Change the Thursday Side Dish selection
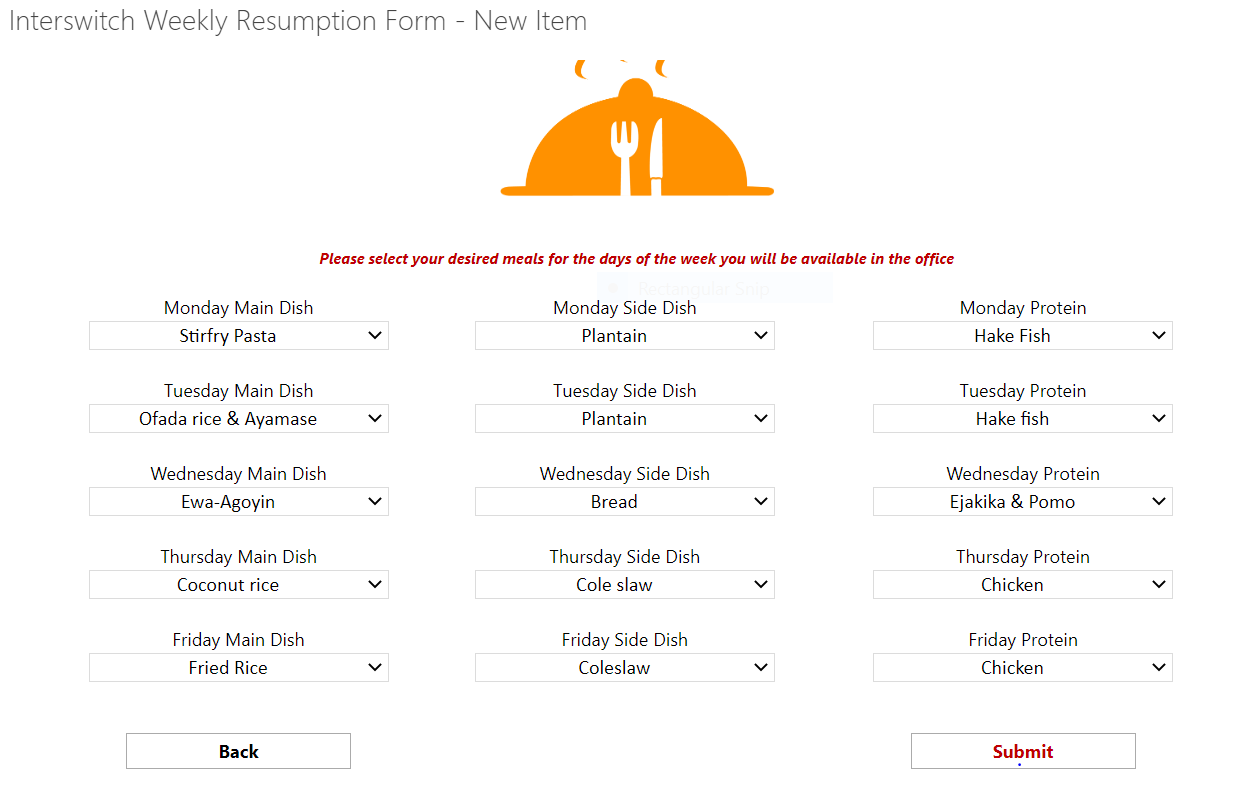The image size is (1239, 790). (x=624, y=585)
